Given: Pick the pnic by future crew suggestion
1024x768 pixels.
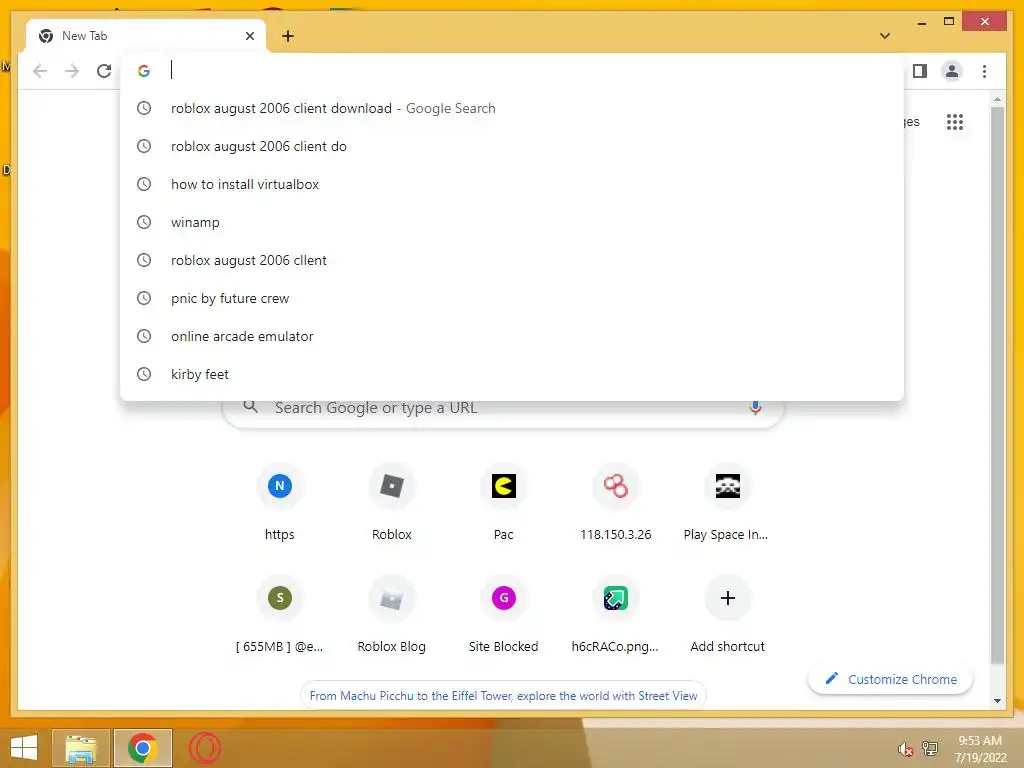Looking at the screenshot, I should point(512,298).
